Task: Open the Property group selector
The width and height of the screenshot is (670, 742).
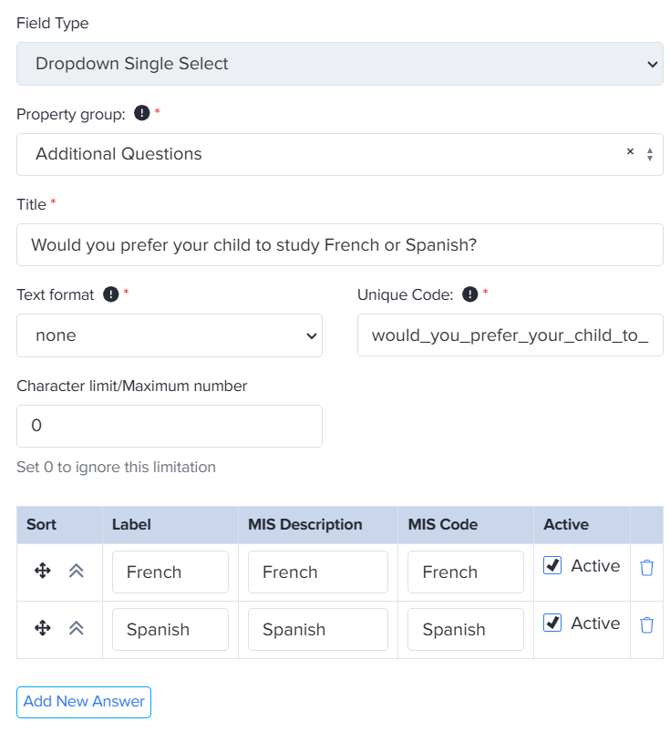Action: tap(320, 154)
